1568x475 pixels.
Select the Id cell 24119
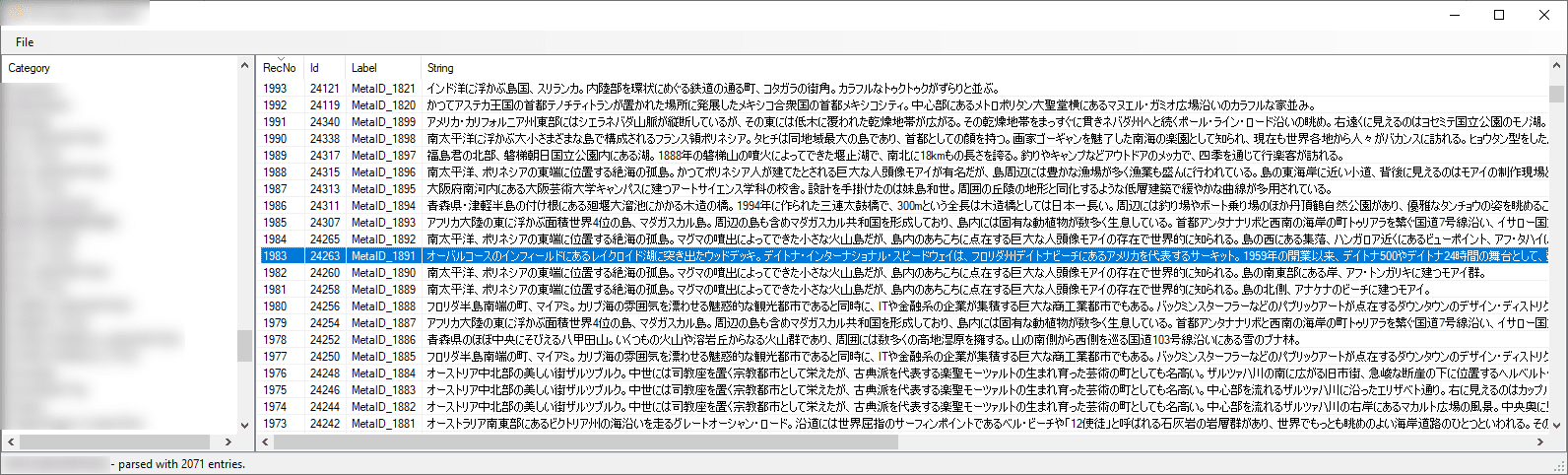coord(325,104)
